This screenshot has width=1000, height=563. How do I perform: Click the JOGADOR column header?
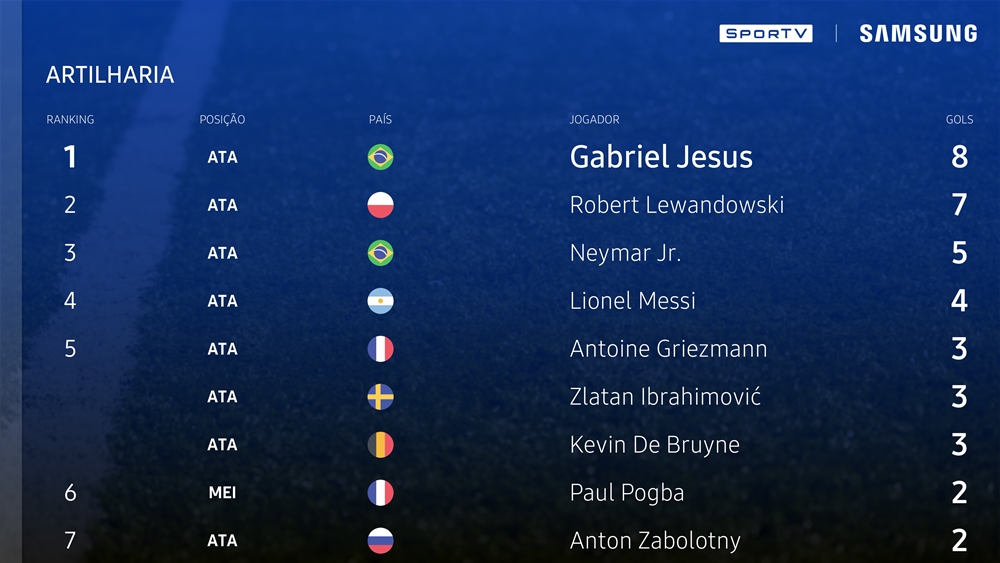pos(594,119)
